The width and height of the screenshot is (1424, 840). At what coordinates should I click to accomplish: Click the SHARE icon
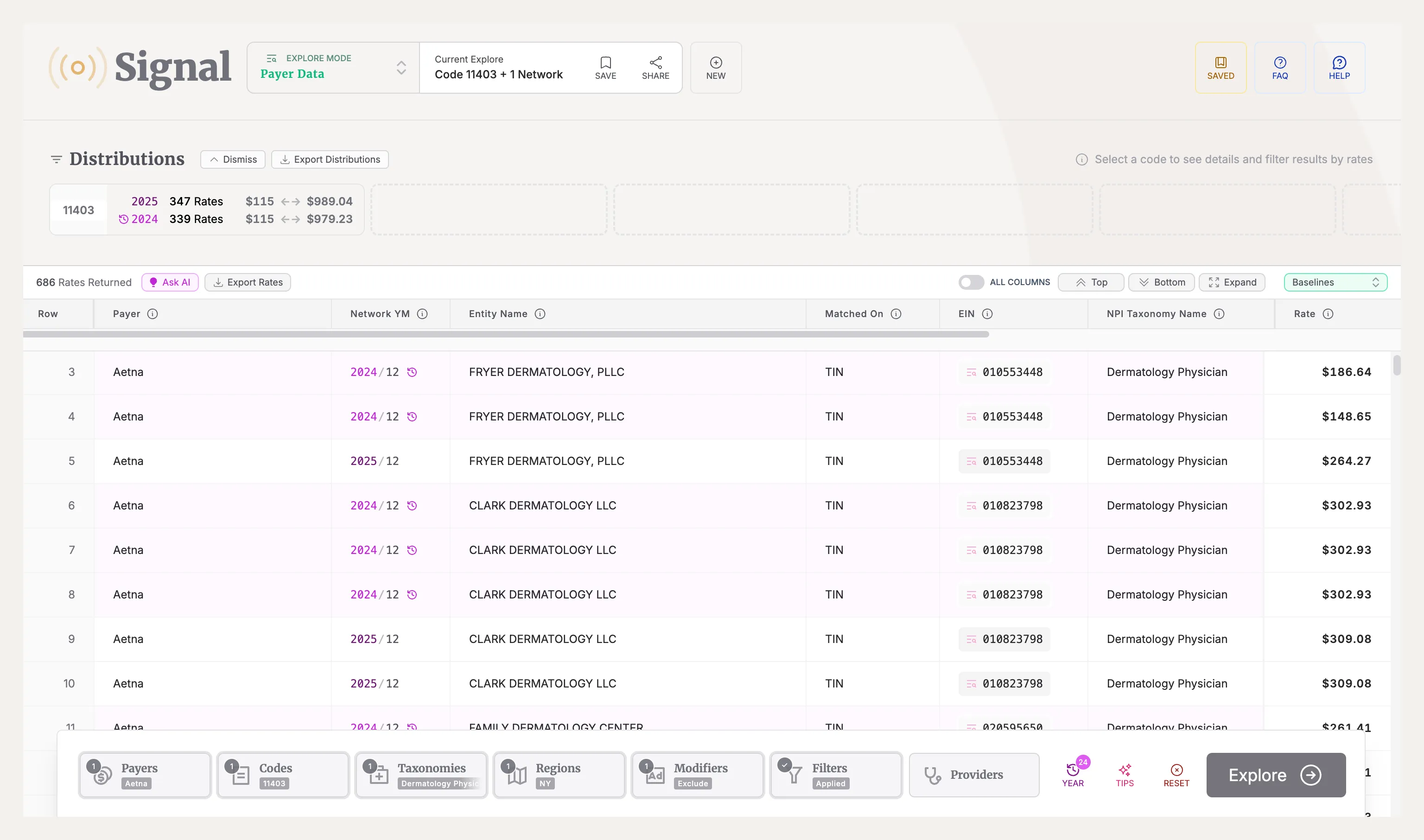coord(655,63)
